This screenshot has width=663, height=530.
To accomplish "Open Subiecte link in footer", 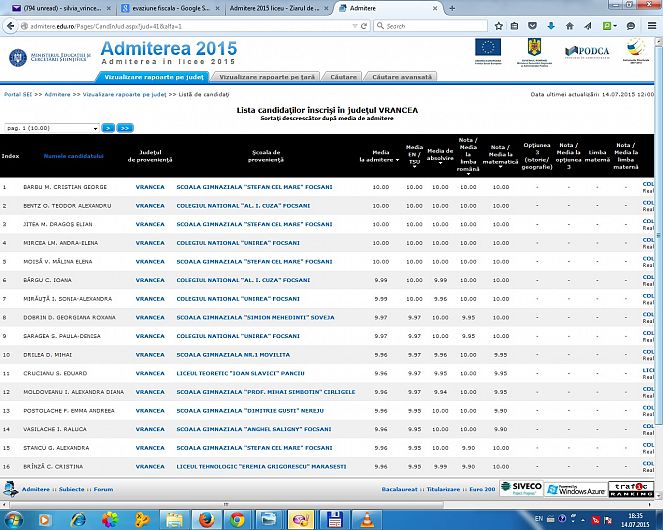I will 71,489.
